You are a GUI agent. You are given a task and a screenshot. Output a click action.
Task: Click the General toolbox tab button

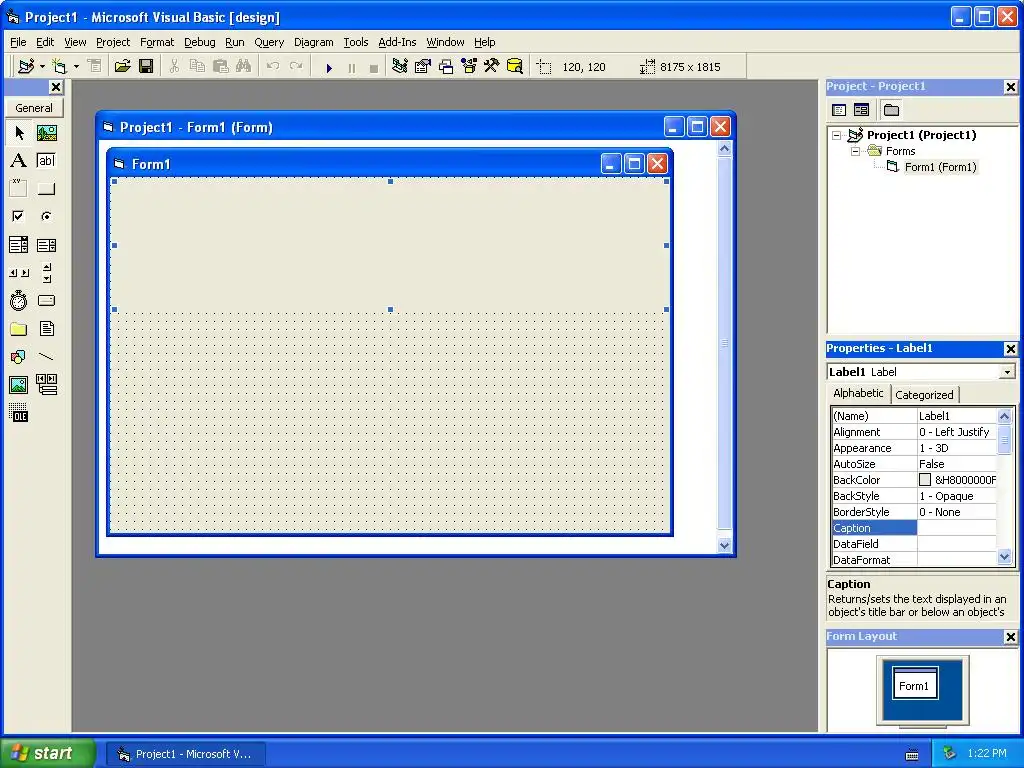(x=34, y=108)
